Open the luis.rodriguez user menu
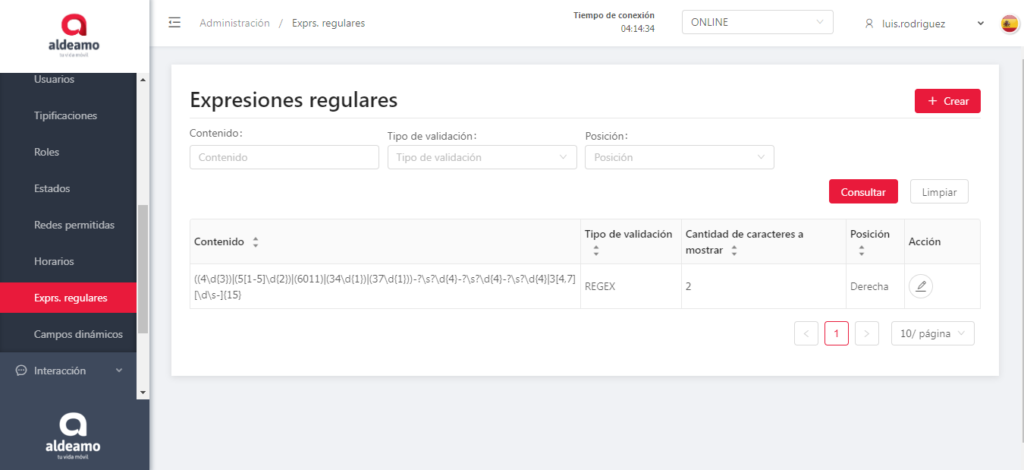The image size is (1024, 470). [924, 23]
